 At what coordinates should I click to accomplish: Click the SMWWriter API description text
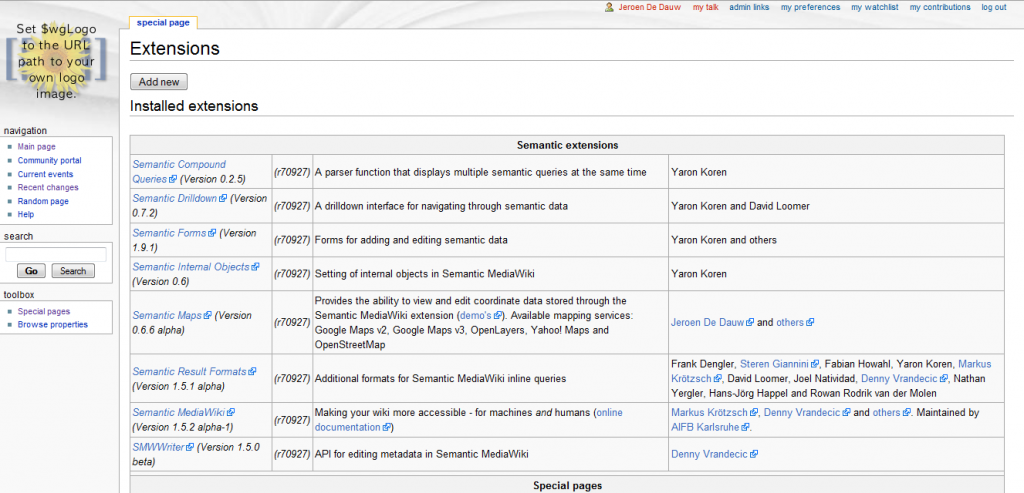pyautogui.click(x=421, y=454)
